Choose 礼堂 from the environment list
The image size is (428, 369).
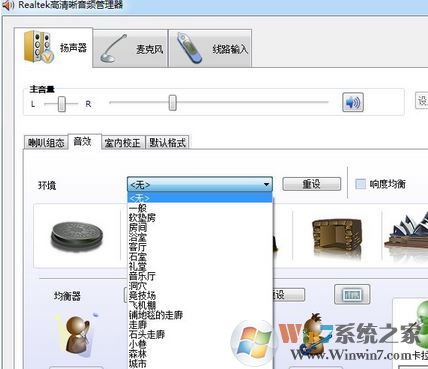[x=200, y=266]
